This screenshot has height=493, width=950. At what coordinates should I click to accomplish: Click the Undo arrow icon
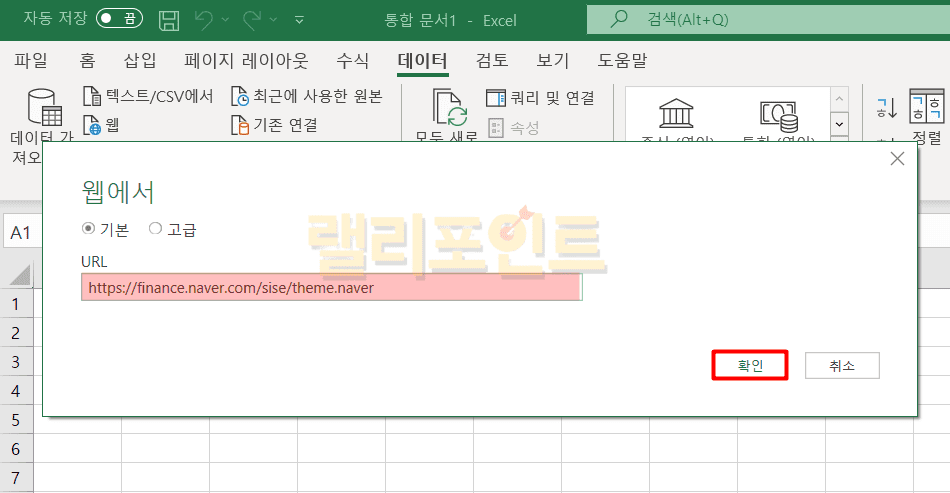205,19
